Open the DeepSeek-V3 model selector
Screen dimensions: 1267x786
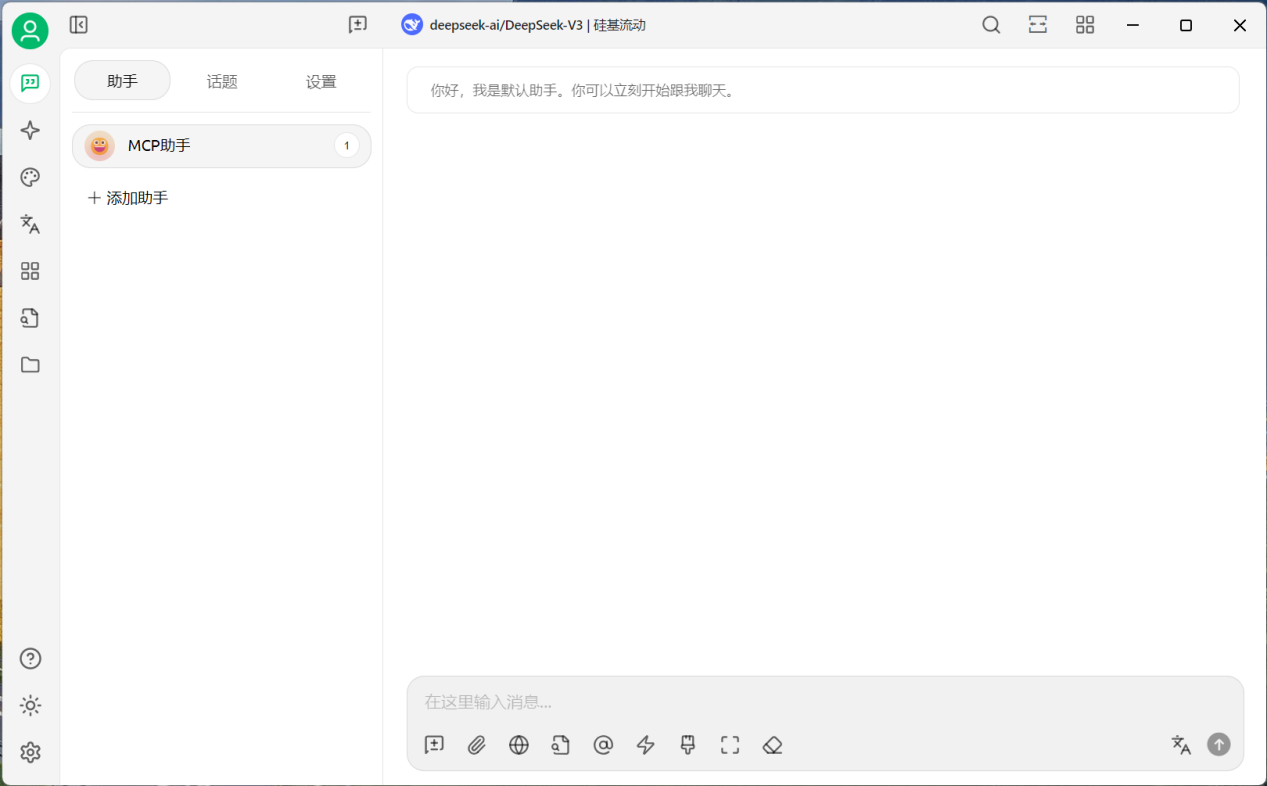tap(523, 25)
